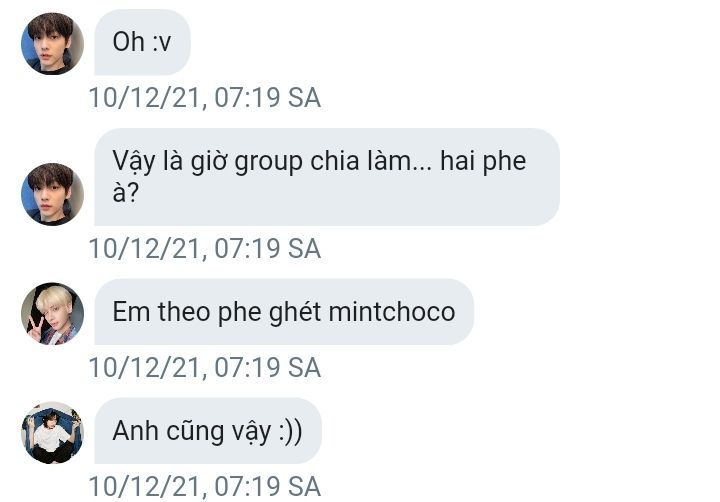The image size is (720, 502).
Task: Click "à?" on the second line of the bubble
Action: [125, 193]
